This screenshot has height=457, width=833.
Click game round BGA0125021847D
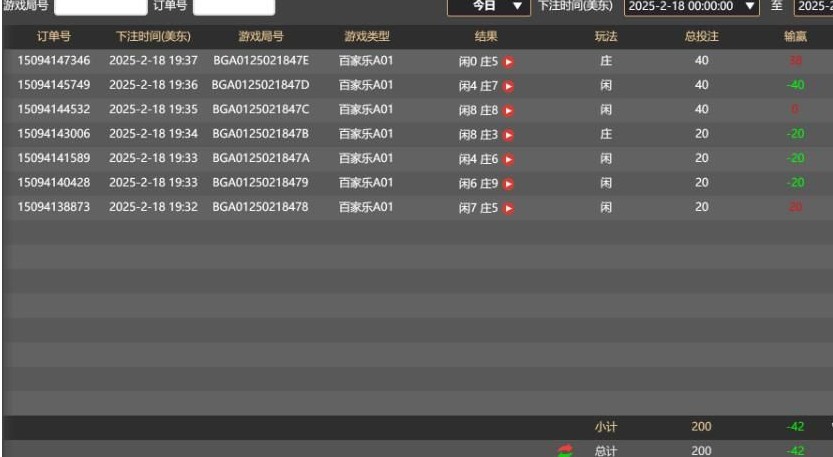tap(260, 85)
